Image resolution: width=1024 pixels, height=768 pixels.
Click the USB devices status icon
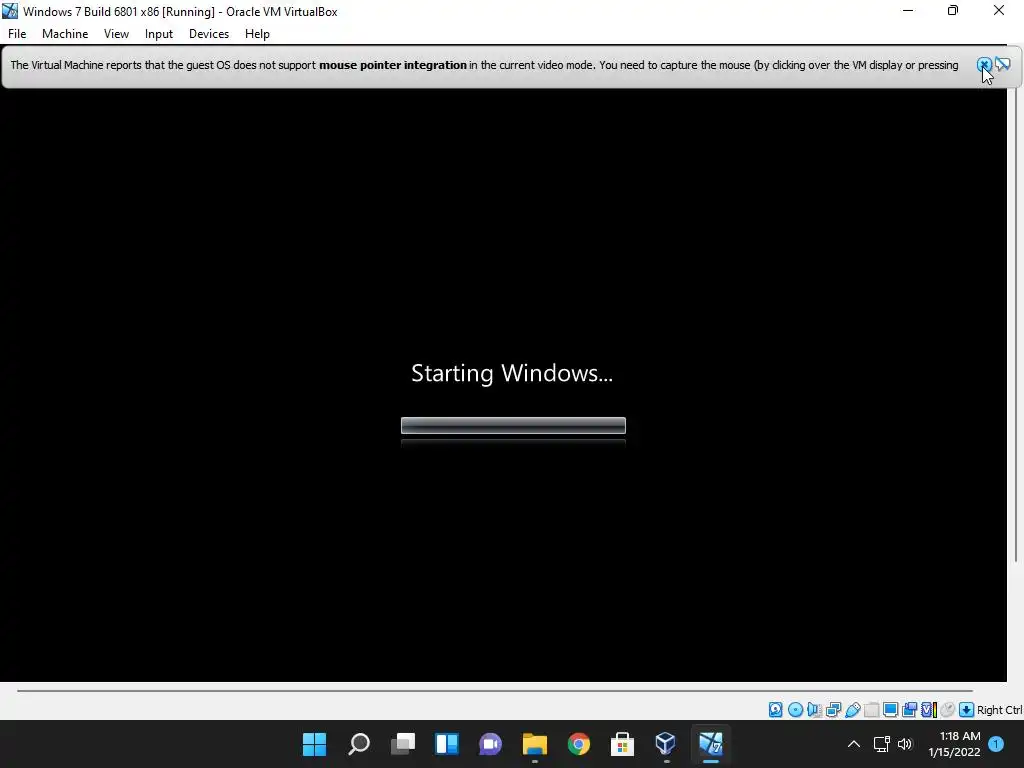coord(853,710)
